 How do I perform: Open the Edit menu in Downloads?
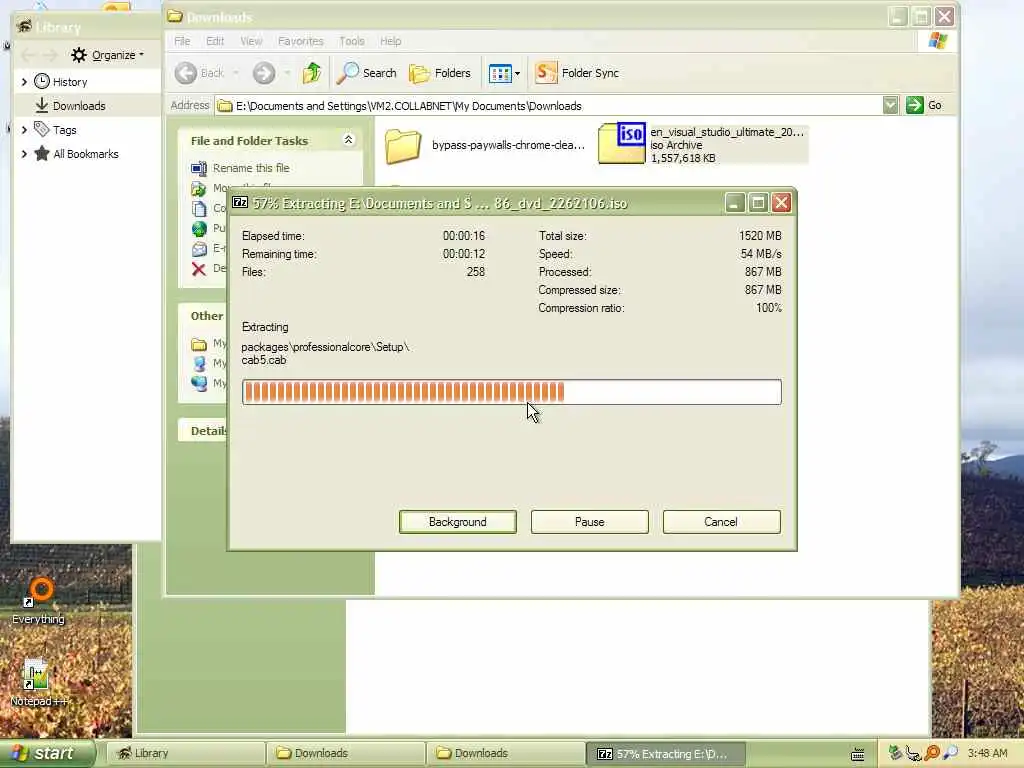coord(215,41)
